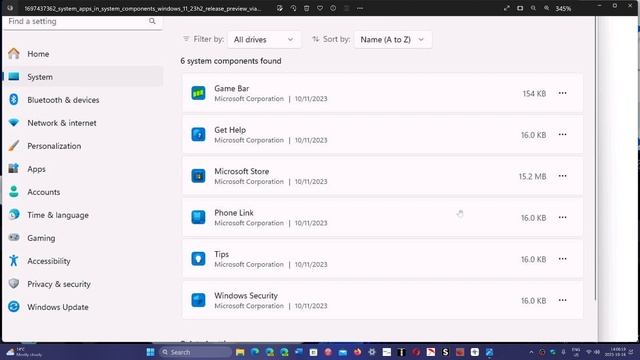Click the Game Bar name text
This screenshot has width=640, height=360.
click(231, 88)
